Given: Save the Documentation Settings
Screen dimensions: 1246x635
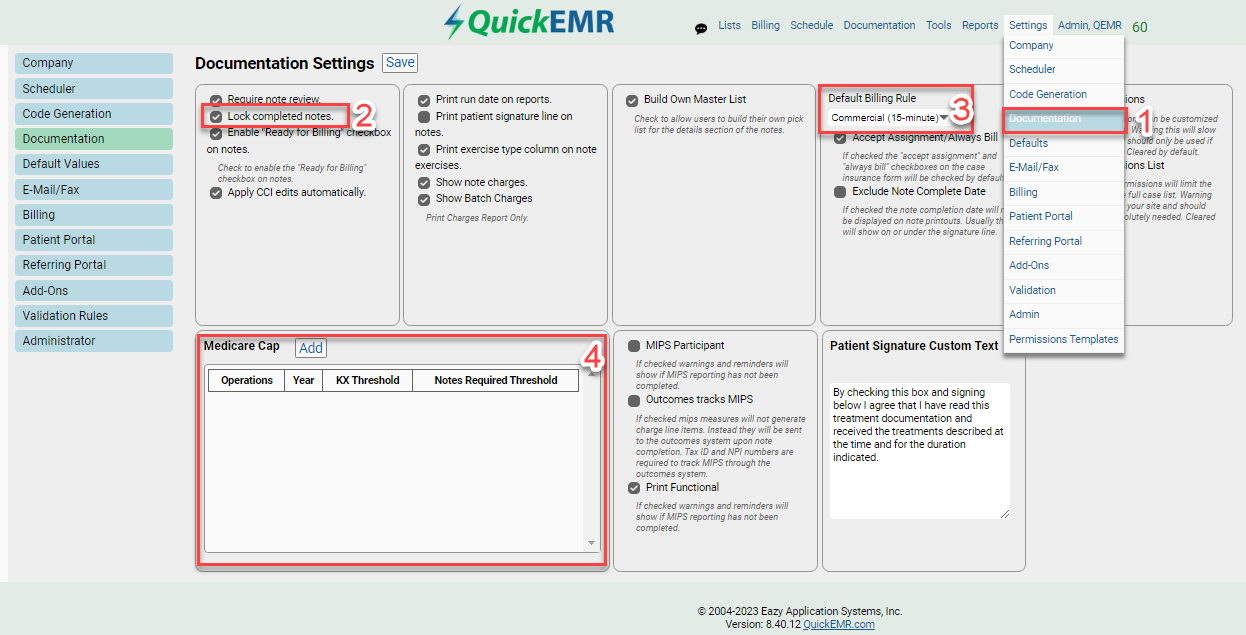Looking at the screenshot, I should coord(400,62).
